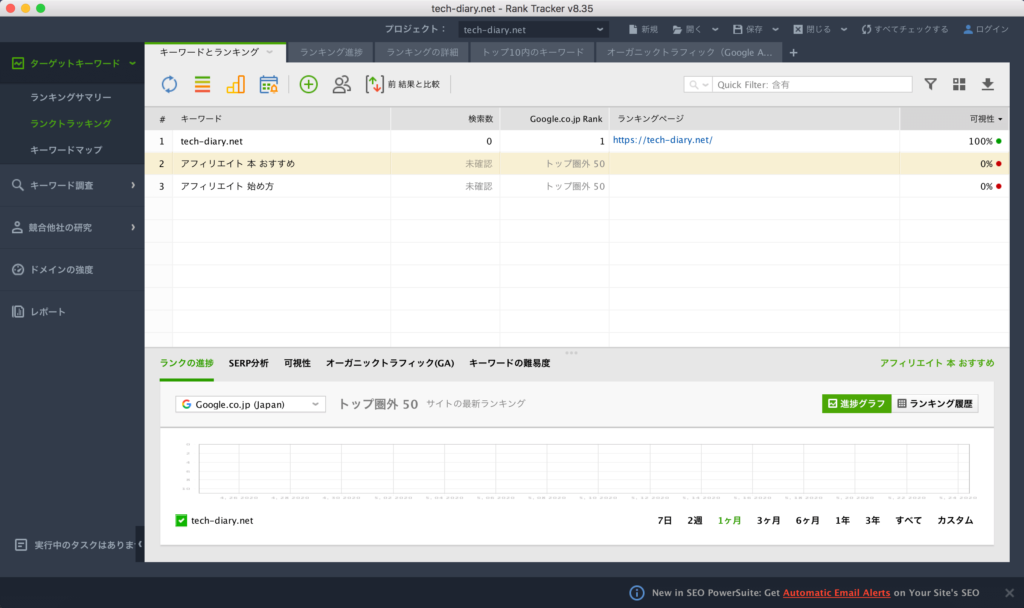Viewport: 1024px width, 608px height.
Task: Open the SERP分析 lower tab
Action: 248,363
